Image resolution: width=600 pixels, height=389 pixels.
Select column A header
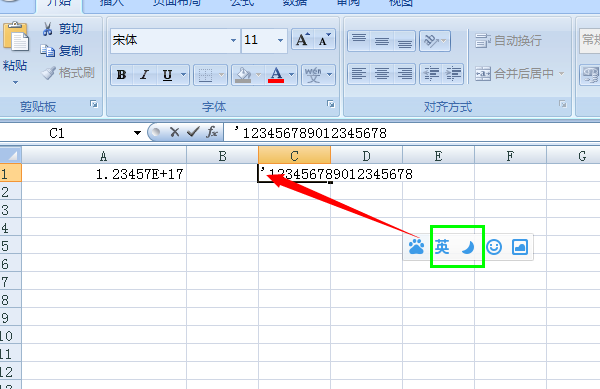coord(104,156)
